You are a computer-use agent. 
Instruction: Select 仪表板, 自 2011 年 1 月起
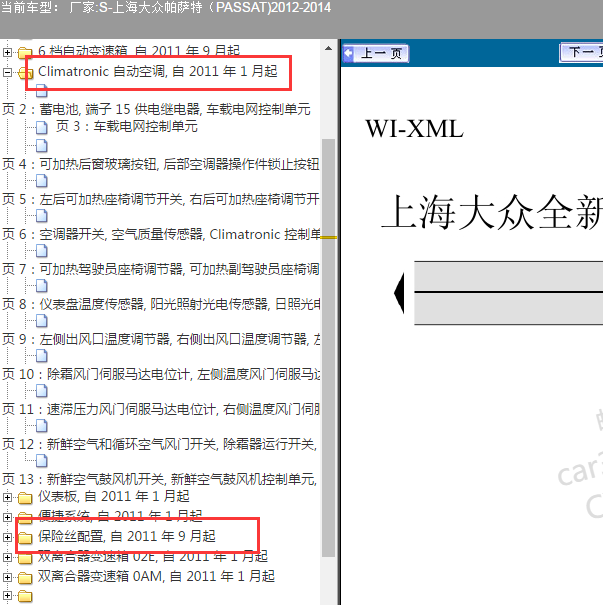click(x=113, y=496)
